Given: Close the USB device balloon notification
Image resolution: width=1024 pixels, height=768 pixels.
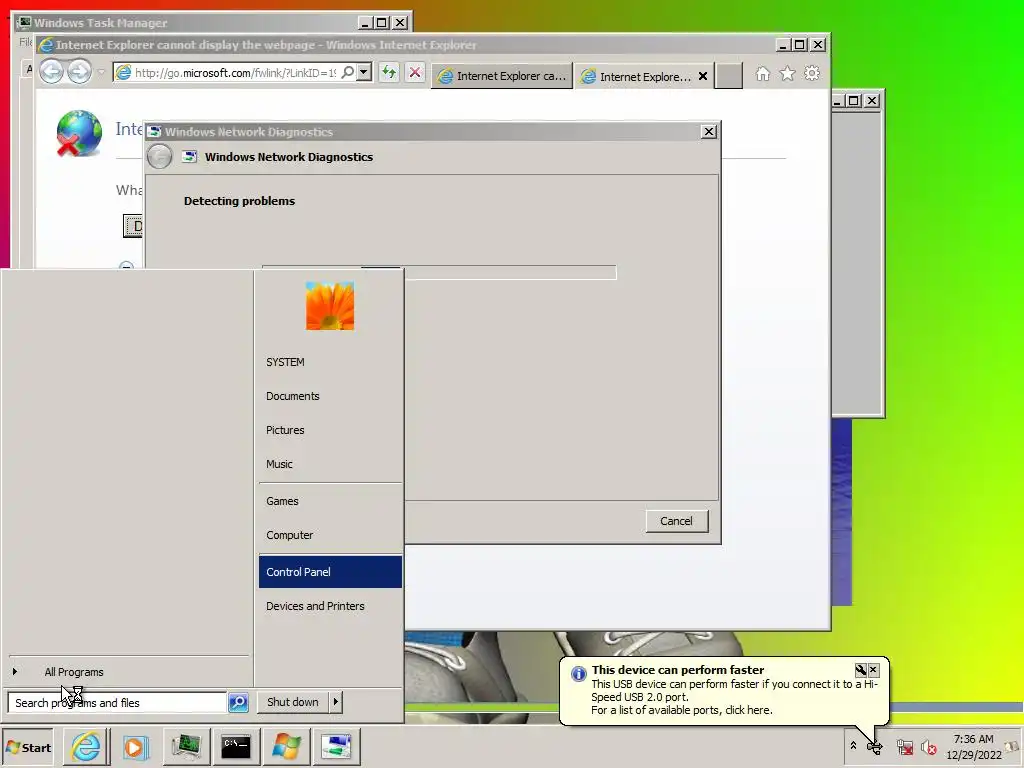Looking at the screenshot, I should click(873, 670).
